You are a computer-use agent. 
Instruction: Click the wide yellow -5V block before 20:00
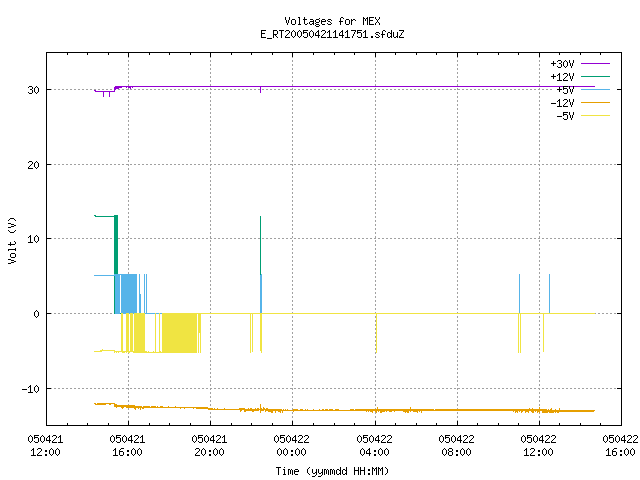(180, 333)
